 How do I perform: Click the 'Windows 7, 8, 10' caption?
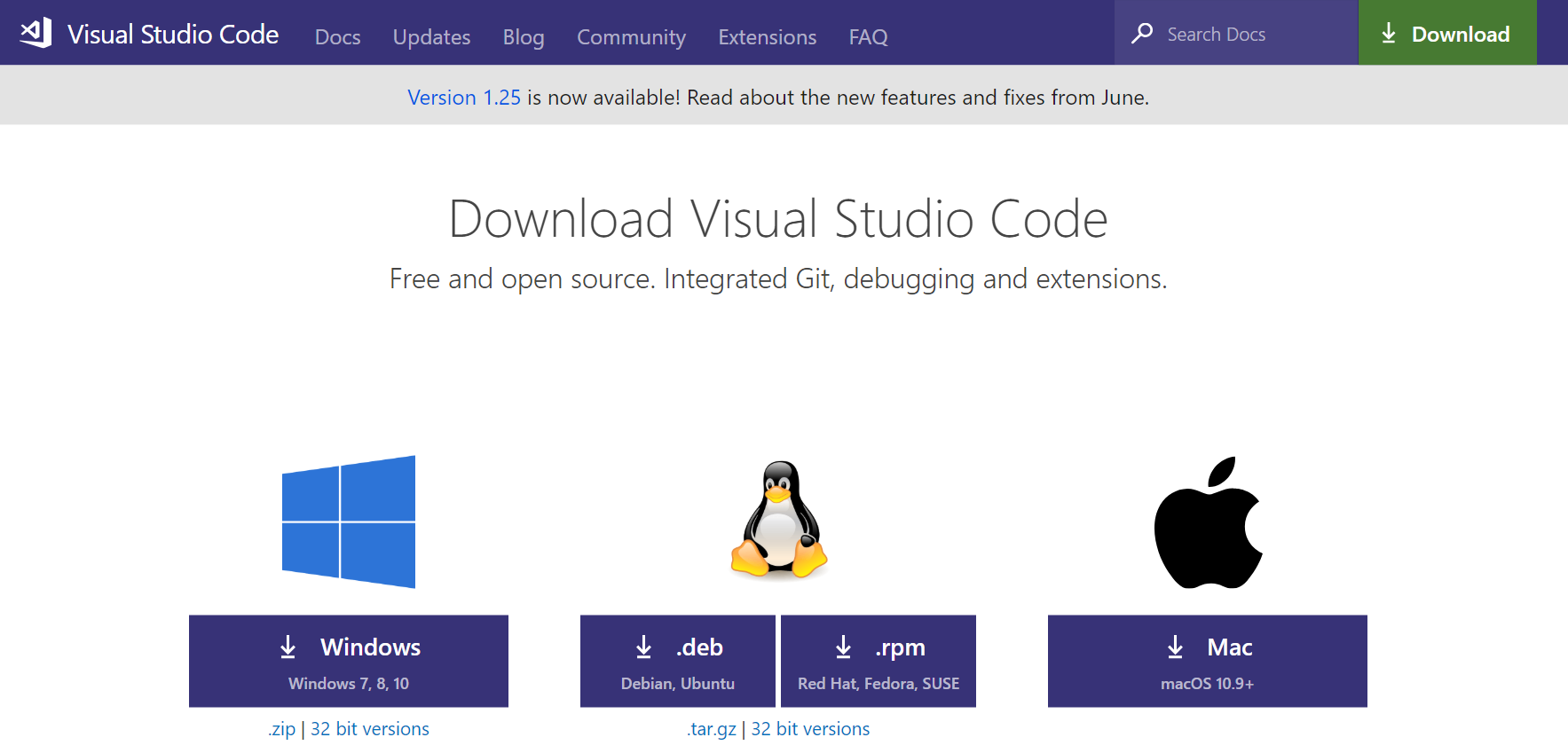349,684
